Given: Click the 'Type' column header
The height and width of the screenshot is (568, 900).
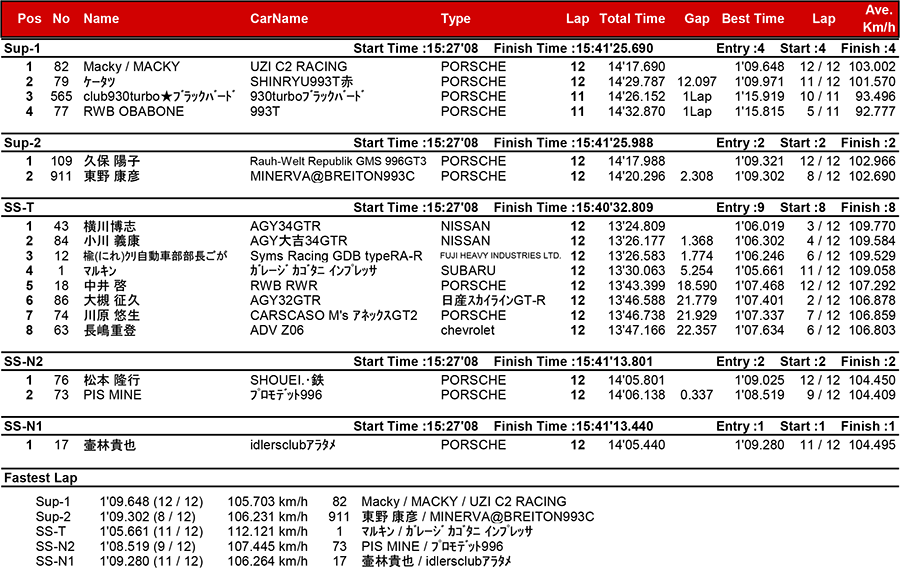Looking at the screenshot, I should [x=456, y=18].
